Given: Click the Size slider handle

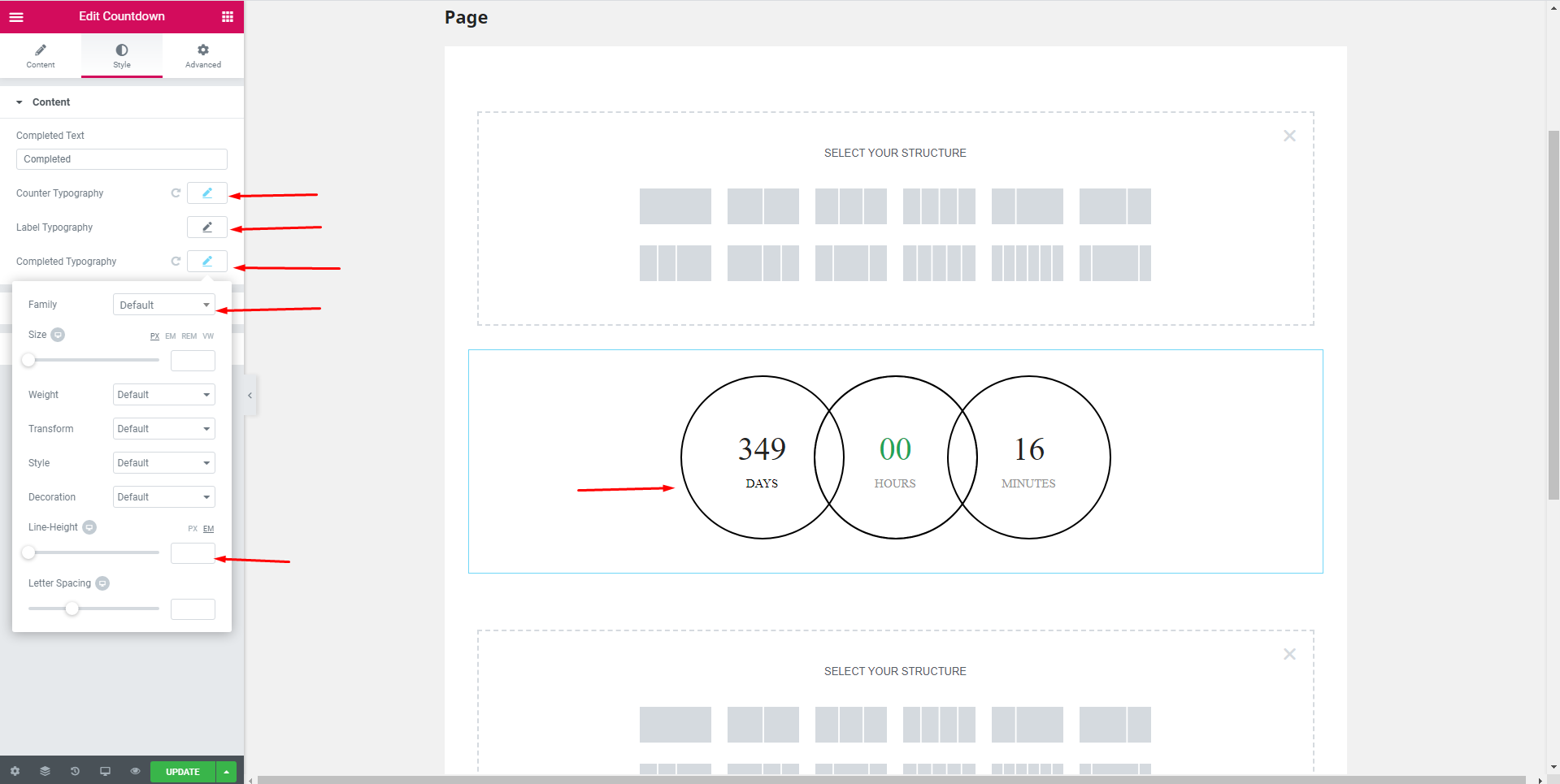Looking at the screenshot, I should (x=28, y=360).
